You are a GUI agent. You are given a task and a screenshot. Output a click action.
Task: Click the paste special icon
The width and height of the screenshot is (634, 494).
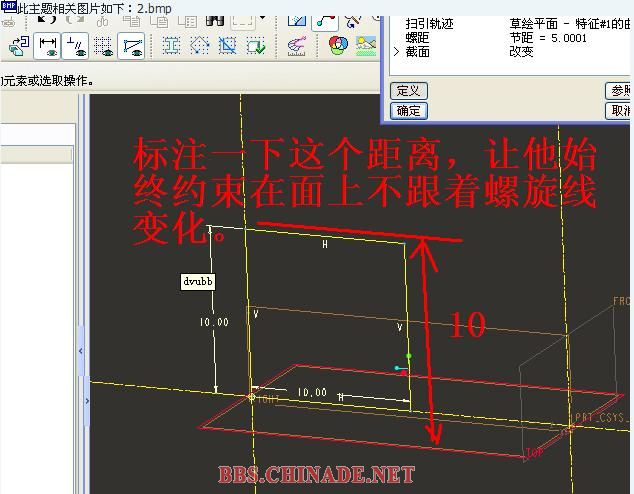click(187, 21)
